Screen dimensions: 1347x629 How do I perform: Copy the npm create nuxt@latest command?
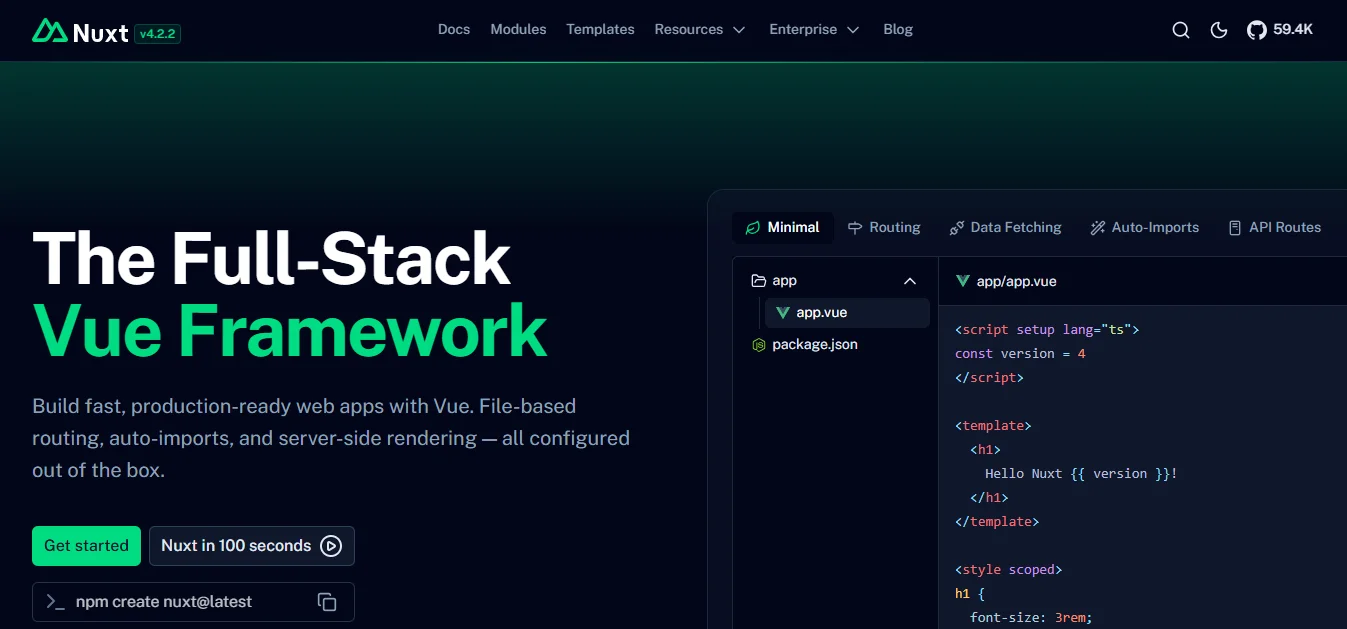(x=327, y=602)
